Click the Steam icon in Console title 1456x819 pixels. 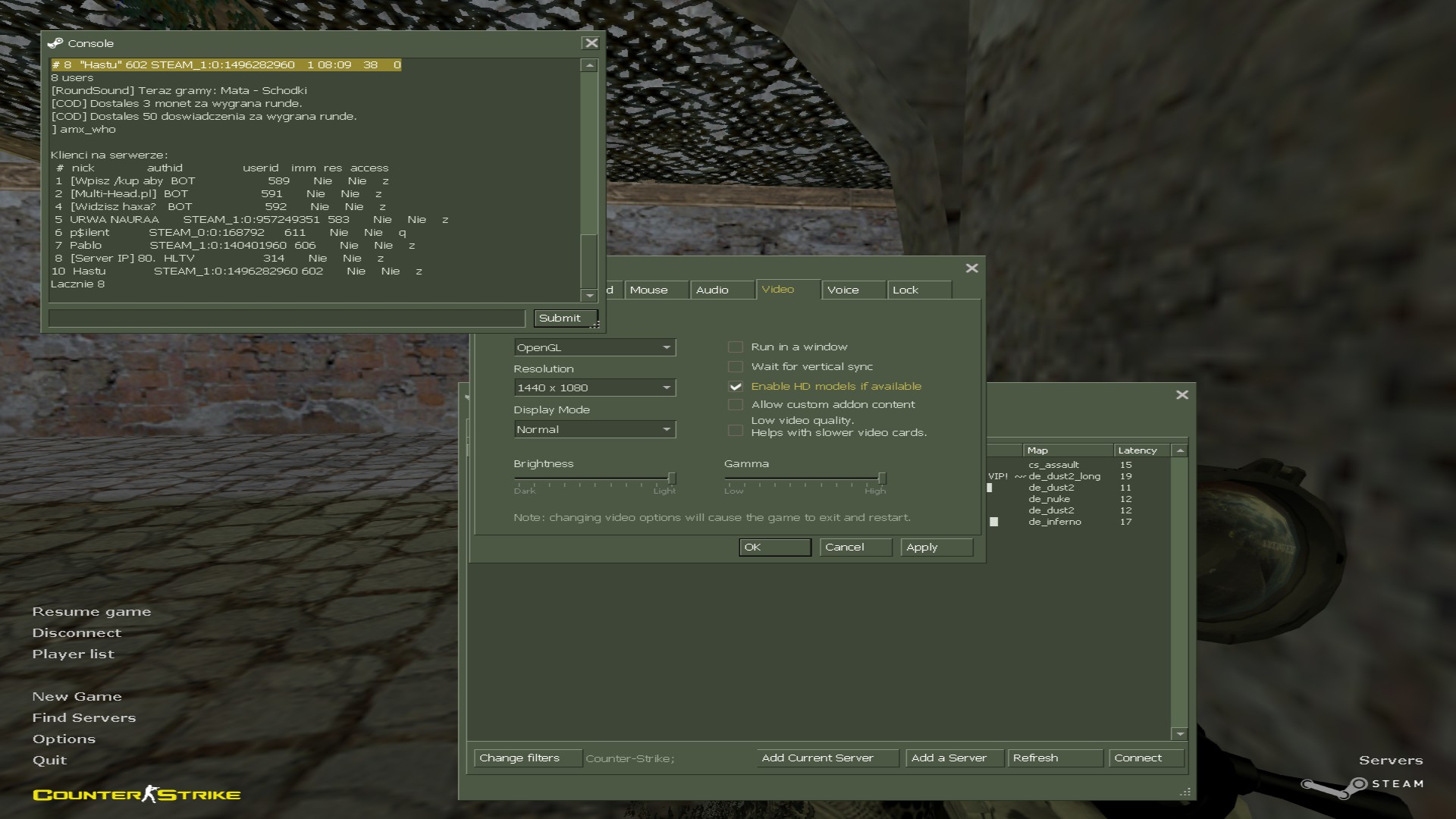[55, 43]
